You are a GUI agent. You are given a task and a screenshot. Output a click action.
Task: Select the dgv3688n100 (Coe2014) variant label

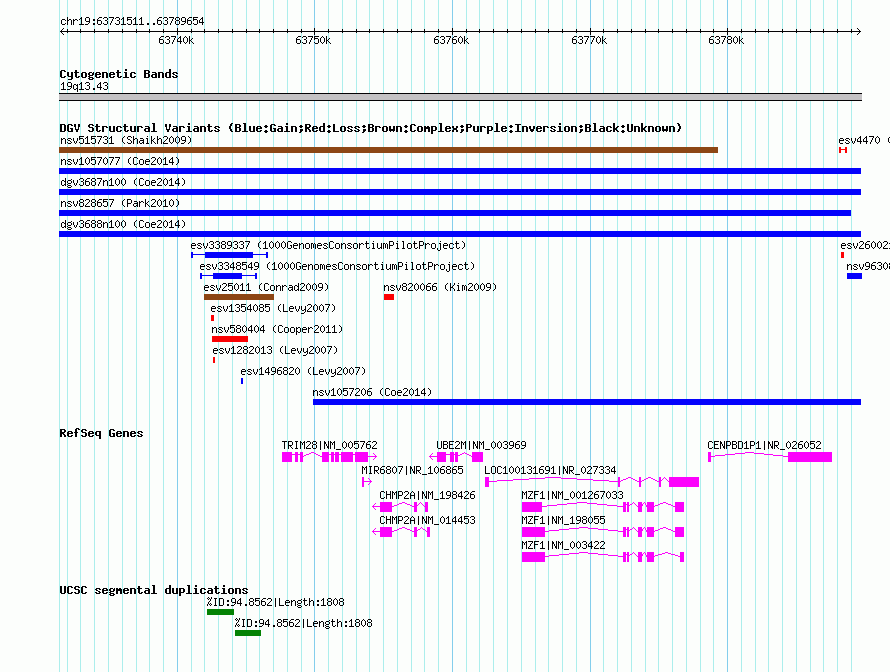(123, 224)
